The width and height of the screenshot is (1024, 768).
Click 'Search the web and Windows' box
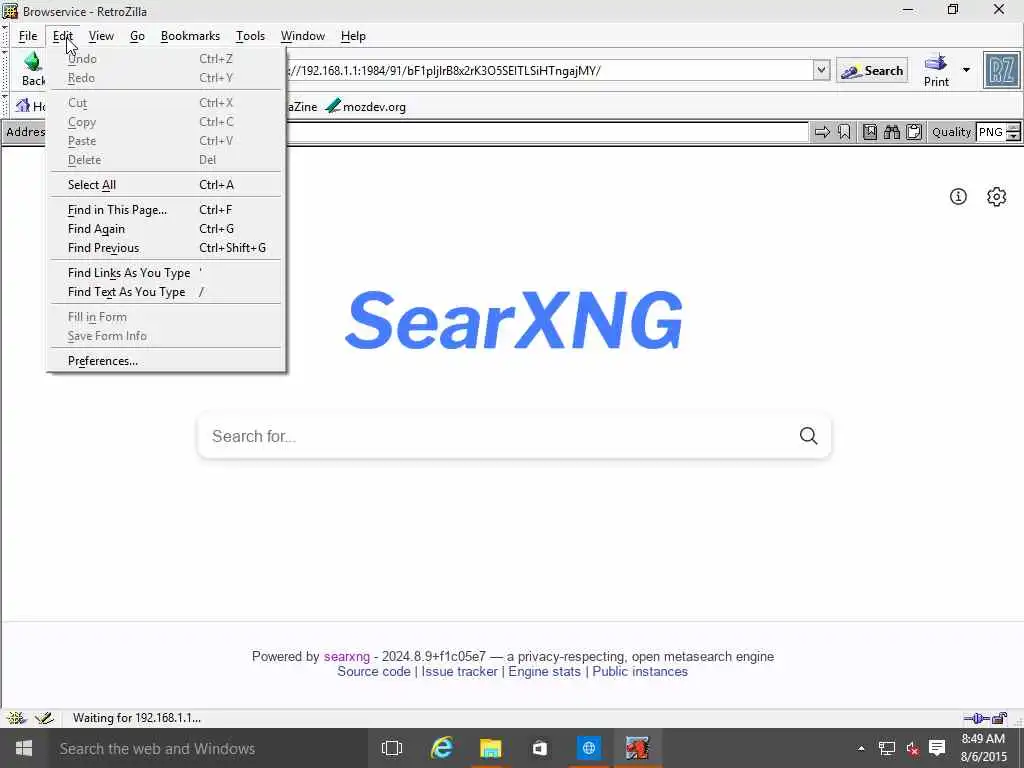click(206, 748)
